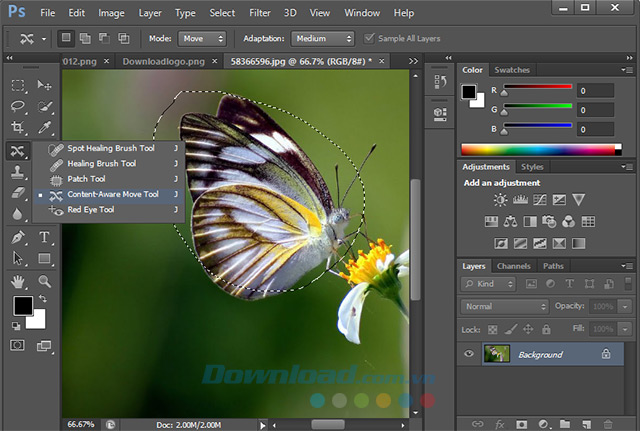The width and height of the screenshot is (640, 431).
Task: Activate the Hand tool
Action: coord(18,281)
